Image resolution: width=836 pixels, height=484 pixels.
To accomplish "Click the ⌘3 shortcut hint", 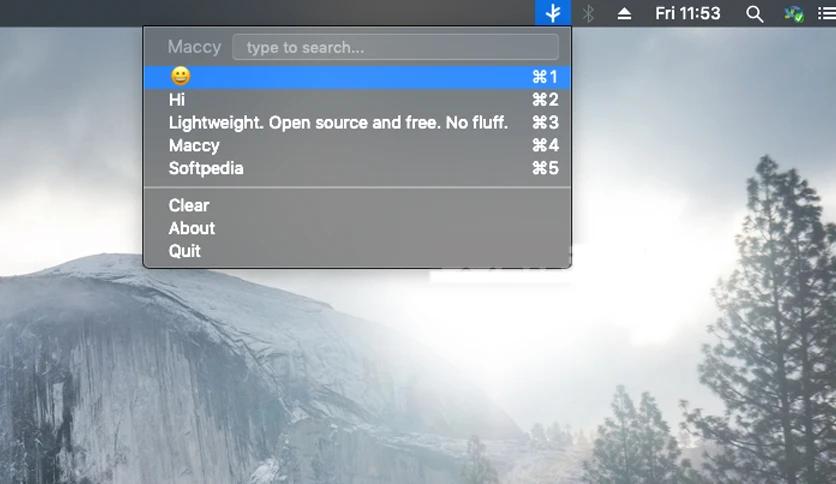I will pos(545,123).
